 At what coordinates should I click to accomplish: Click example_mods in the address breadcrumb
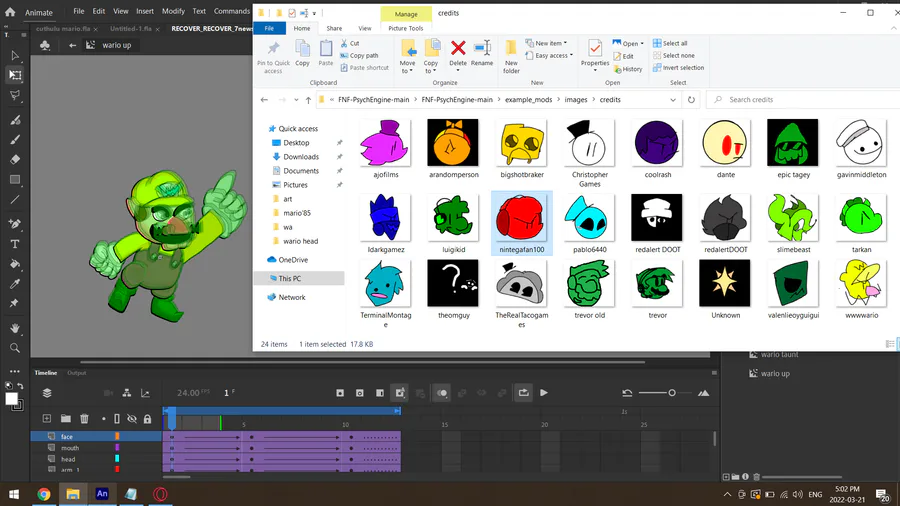click(x=529, y=100)
